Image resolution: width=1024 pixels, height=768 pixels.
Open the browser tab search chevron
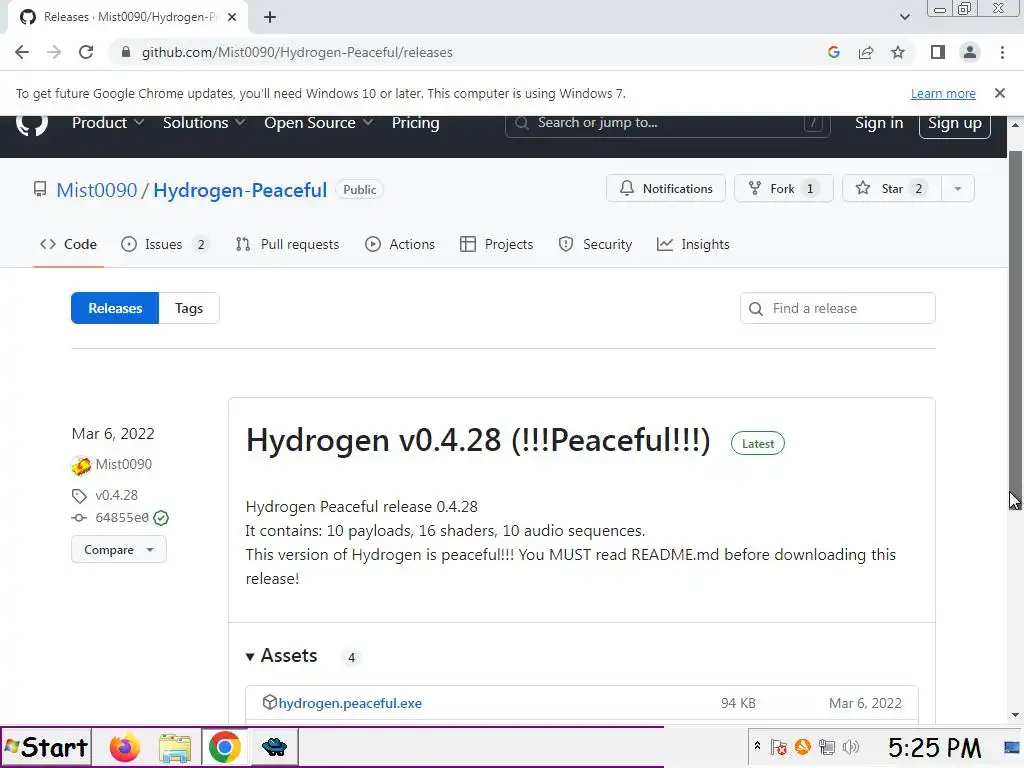[904, 17]
